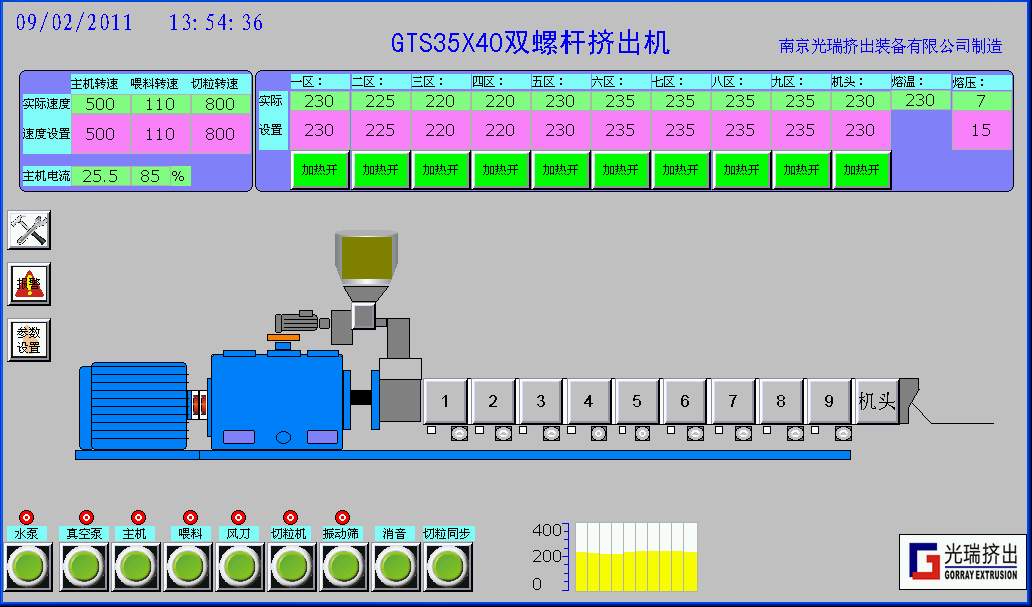Toggle the 喂料 feeder green button
This screenshot has width=1032, height=607.
(x=187, y=567)
